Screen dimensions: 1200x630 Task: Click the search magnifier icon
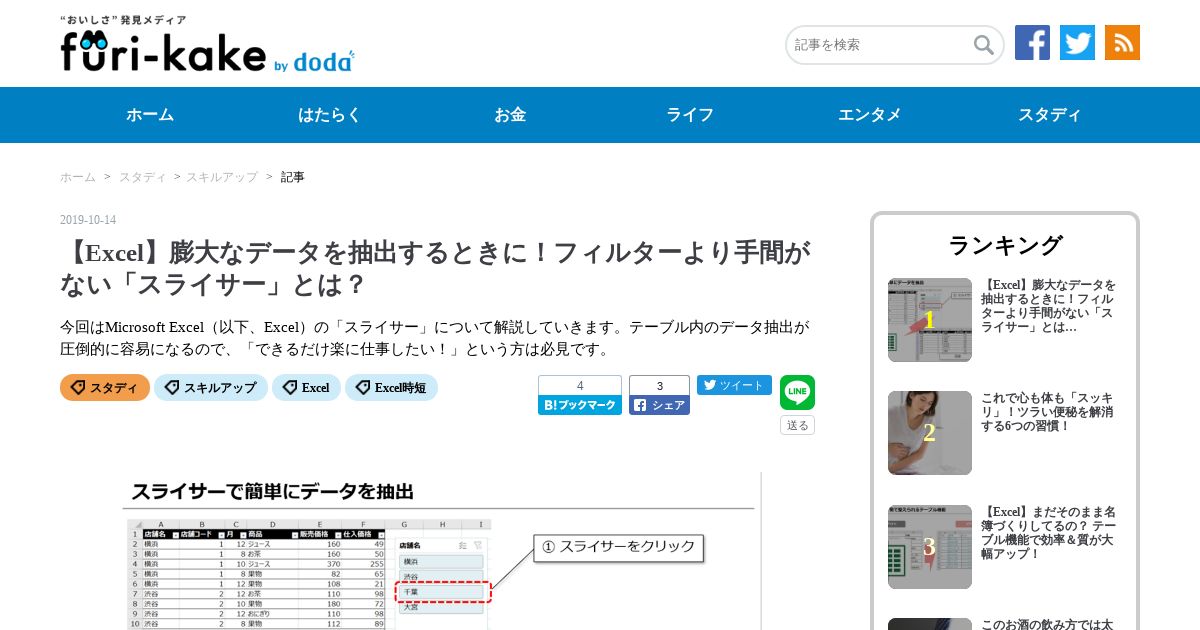[984, 45]
